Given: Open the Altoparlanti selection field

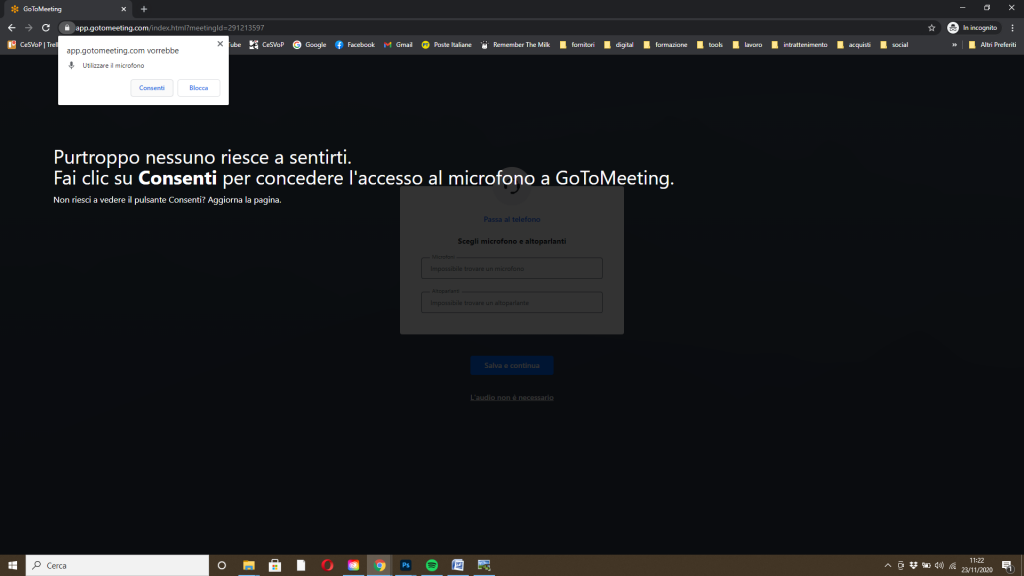Looking at the screenshot, I should click(x=511, y=302).
